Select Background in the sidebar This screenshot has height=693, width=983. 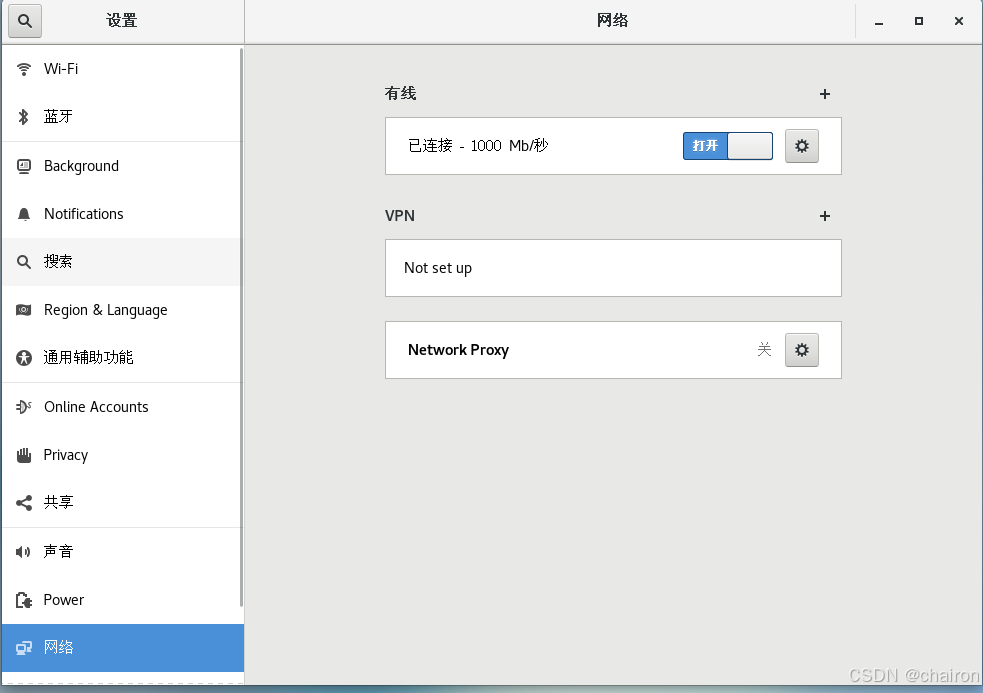[122, 166]
